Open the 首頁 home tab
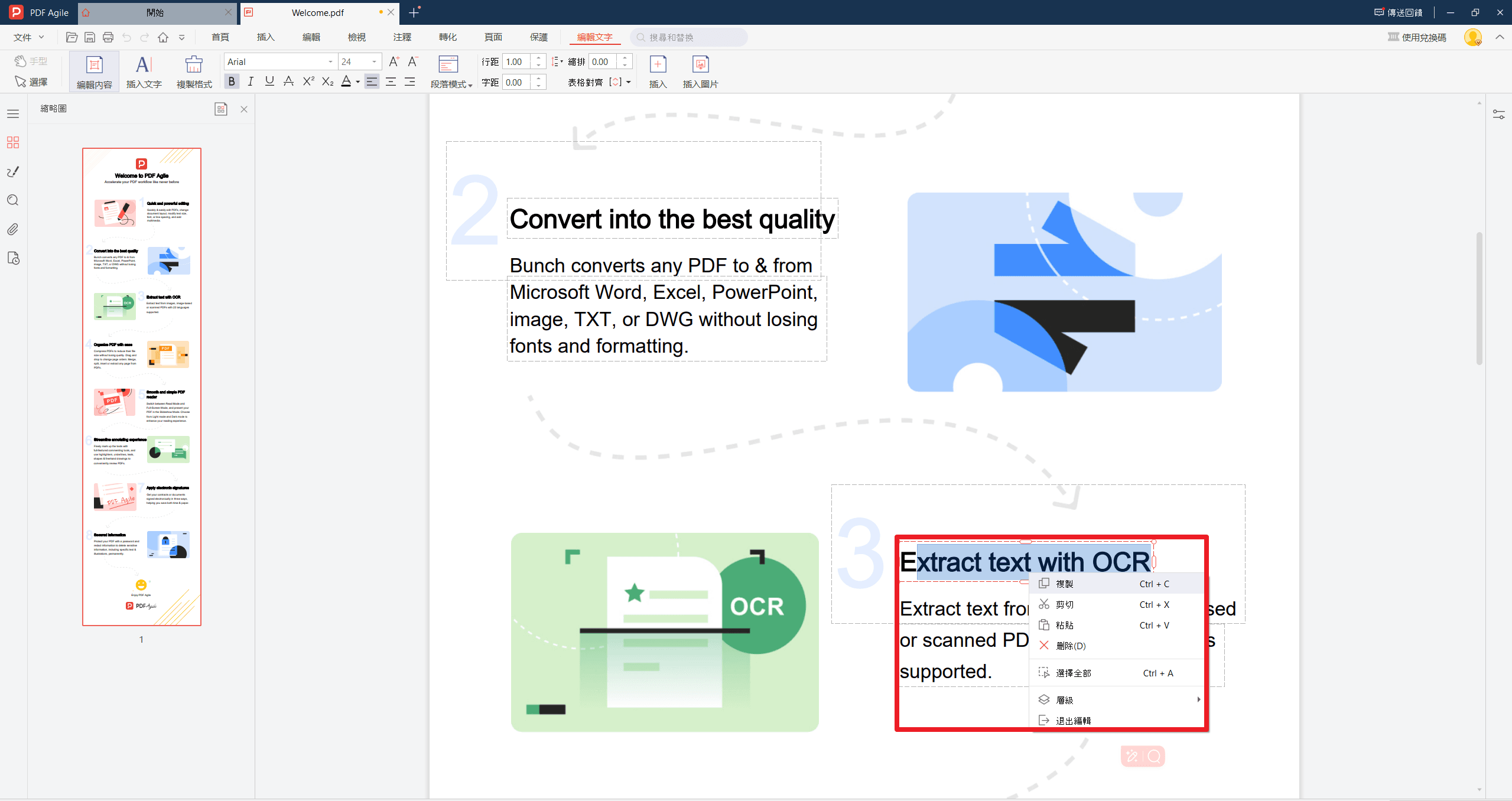This screenshot has height=801, width=1512. (220, 37)
